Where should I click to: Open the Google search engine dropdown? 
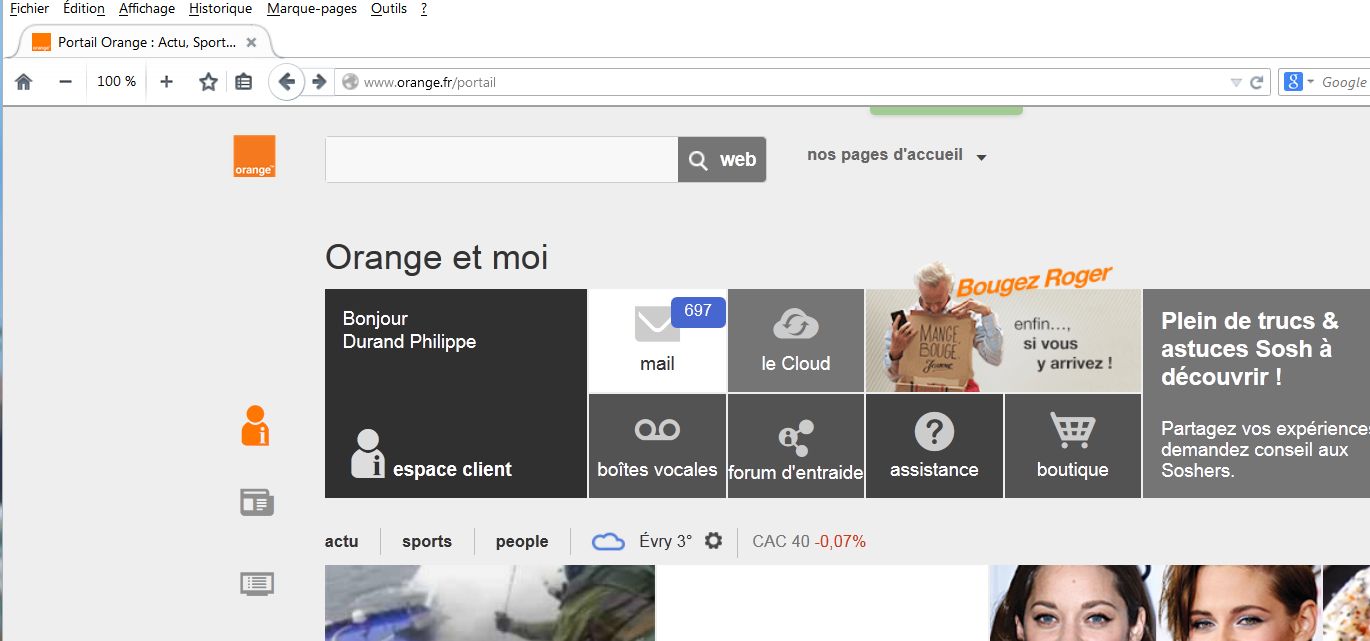point(1298,82)
